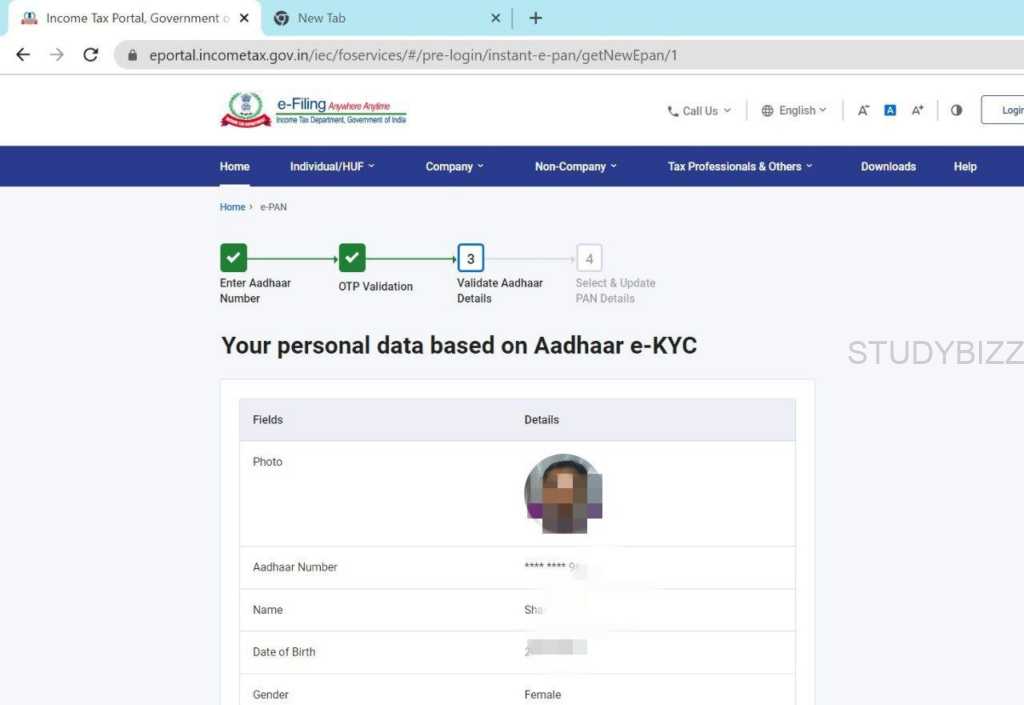Click the Home breadcrumb link
1024x705 pixels.
[232, 207]
